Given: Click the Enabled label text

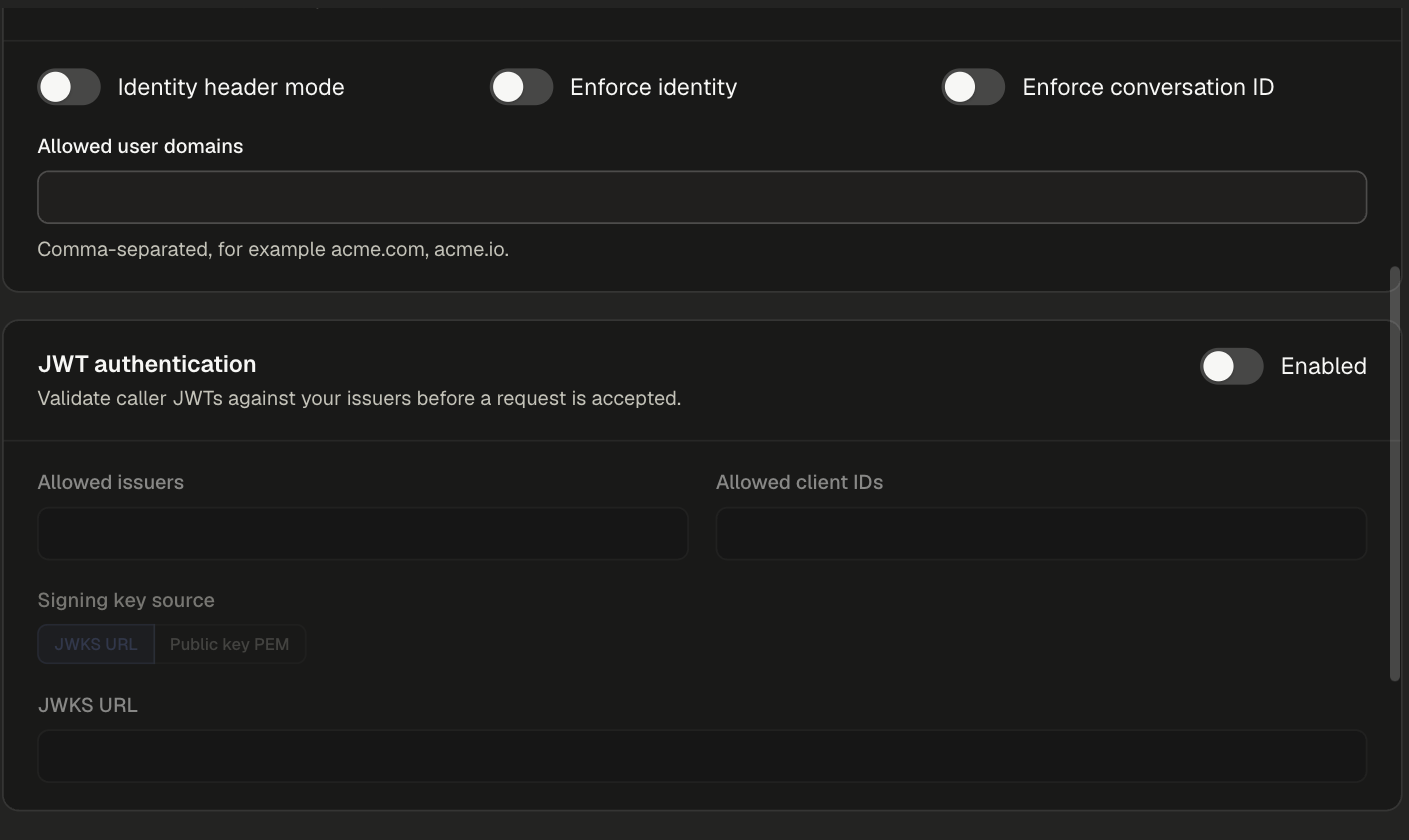Looking at the screenshot, I should [x=1323, y=366].
